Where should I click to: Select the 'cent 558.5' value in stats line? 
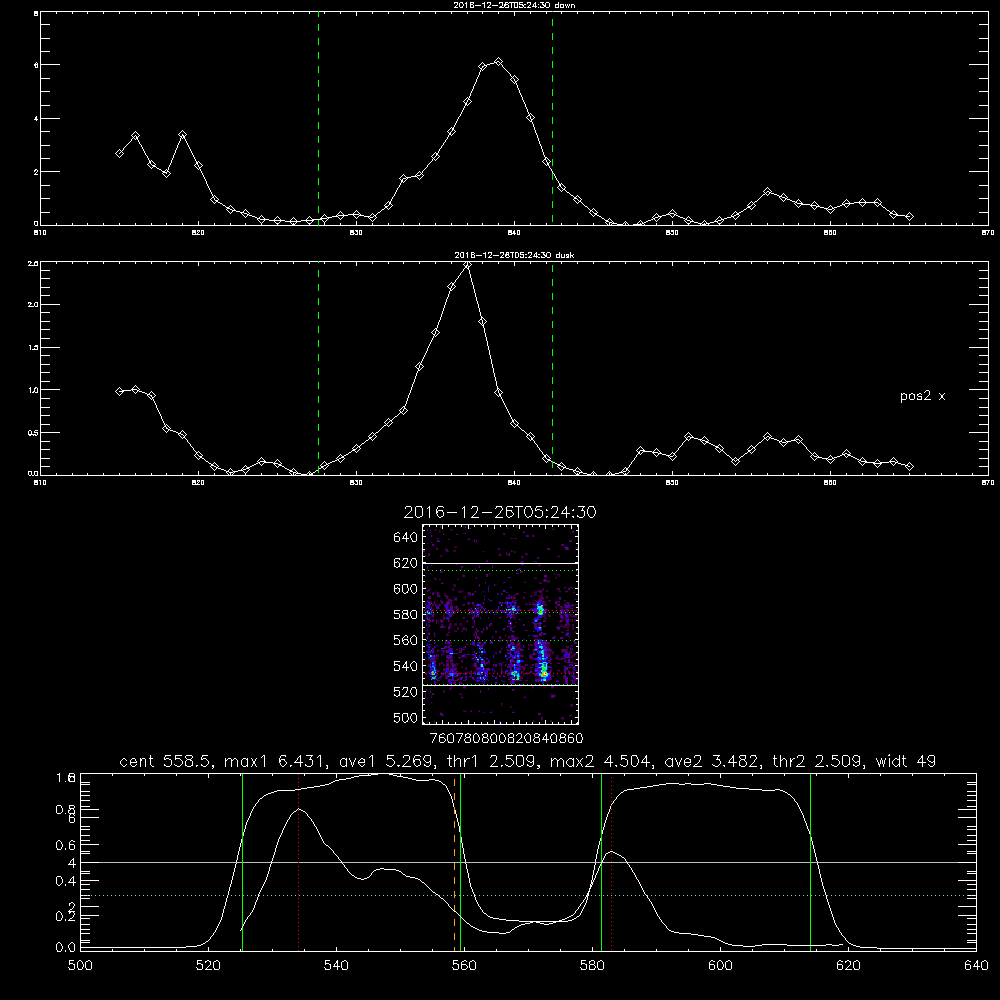coord(165,761)
